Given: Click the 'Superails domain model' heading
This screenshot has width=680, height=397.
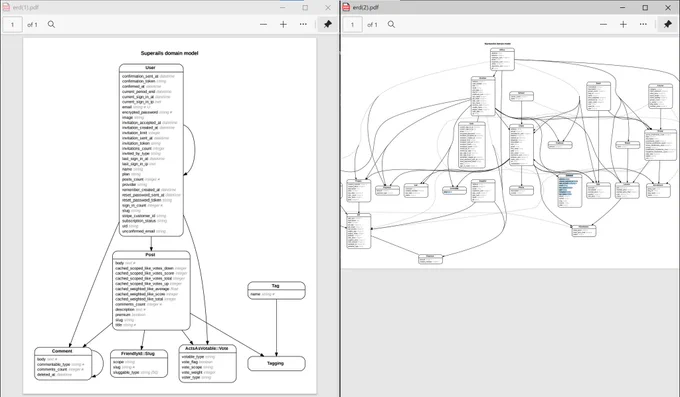Looking at the screenshot, I should (170, 53).
